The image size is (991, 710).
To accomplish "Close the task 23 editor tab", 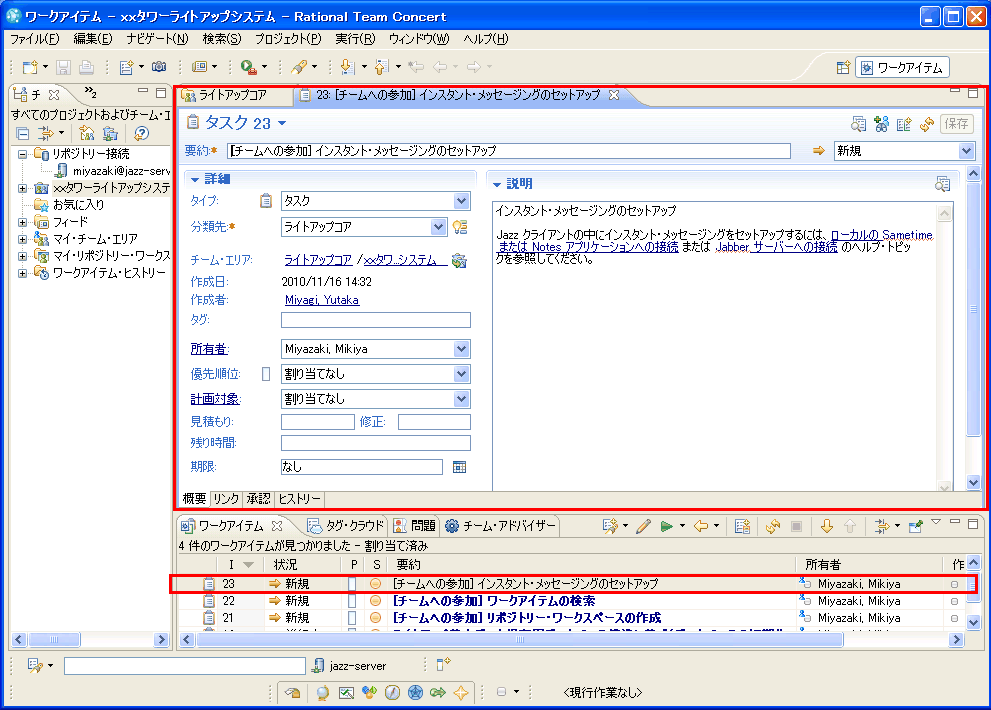I will (x=614, y=95).
